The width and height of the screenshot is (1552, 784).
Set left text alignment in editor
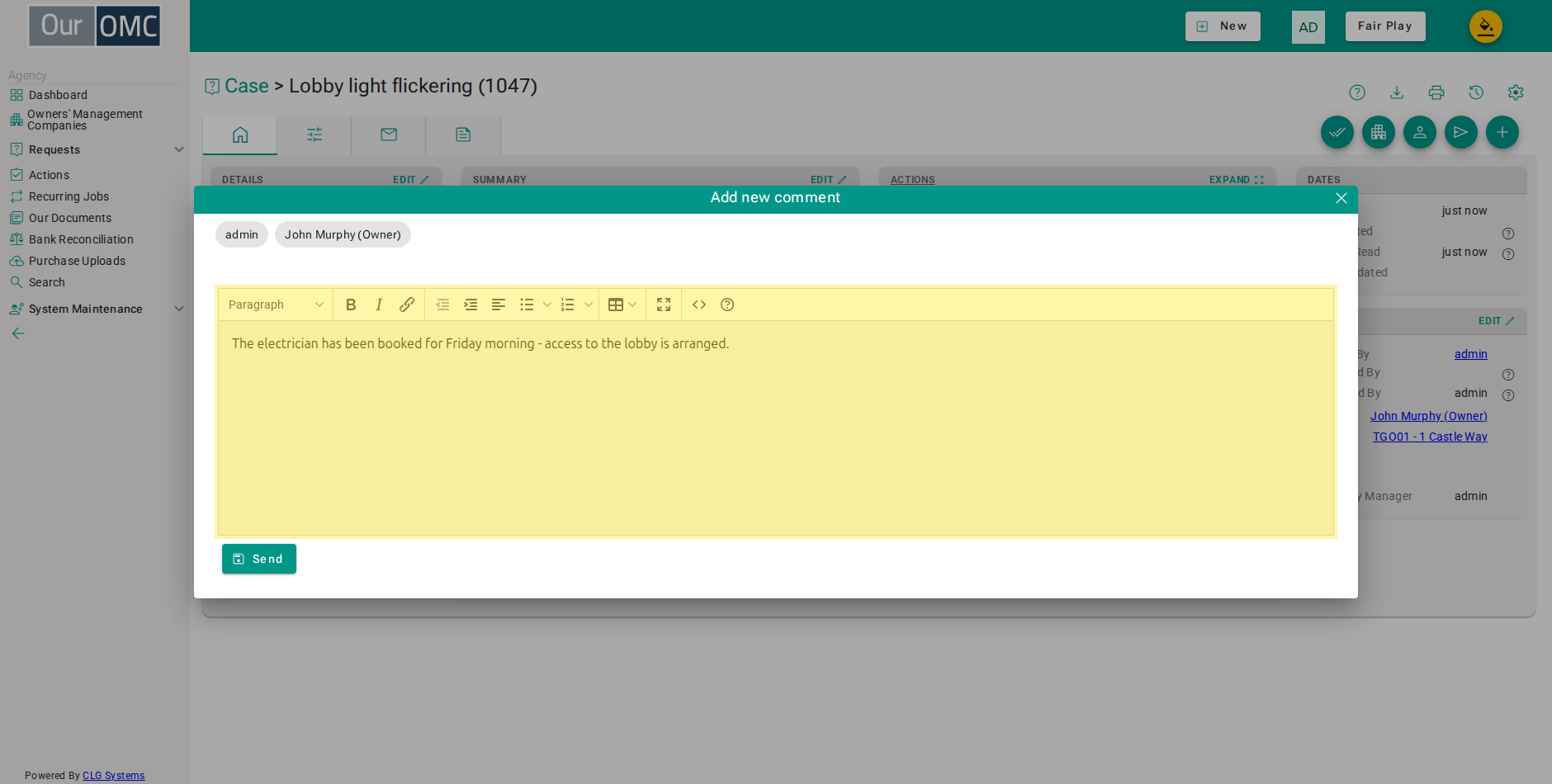pos(499,305)
